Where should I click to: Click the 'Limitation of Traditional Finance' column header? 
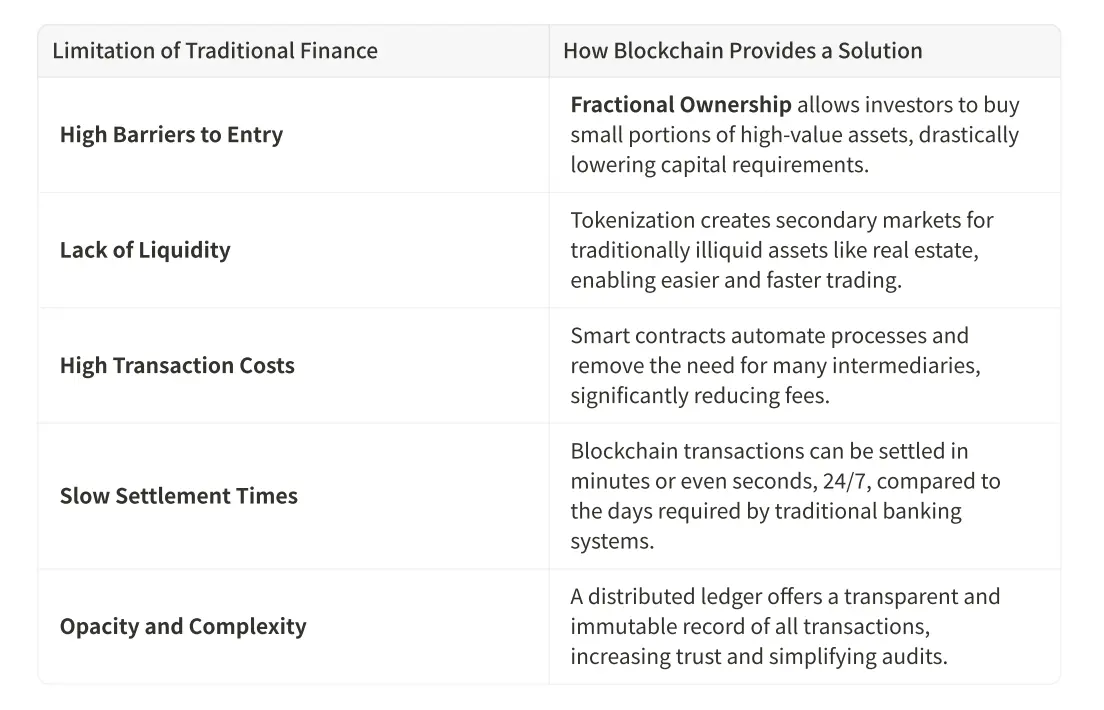(215, 51)
